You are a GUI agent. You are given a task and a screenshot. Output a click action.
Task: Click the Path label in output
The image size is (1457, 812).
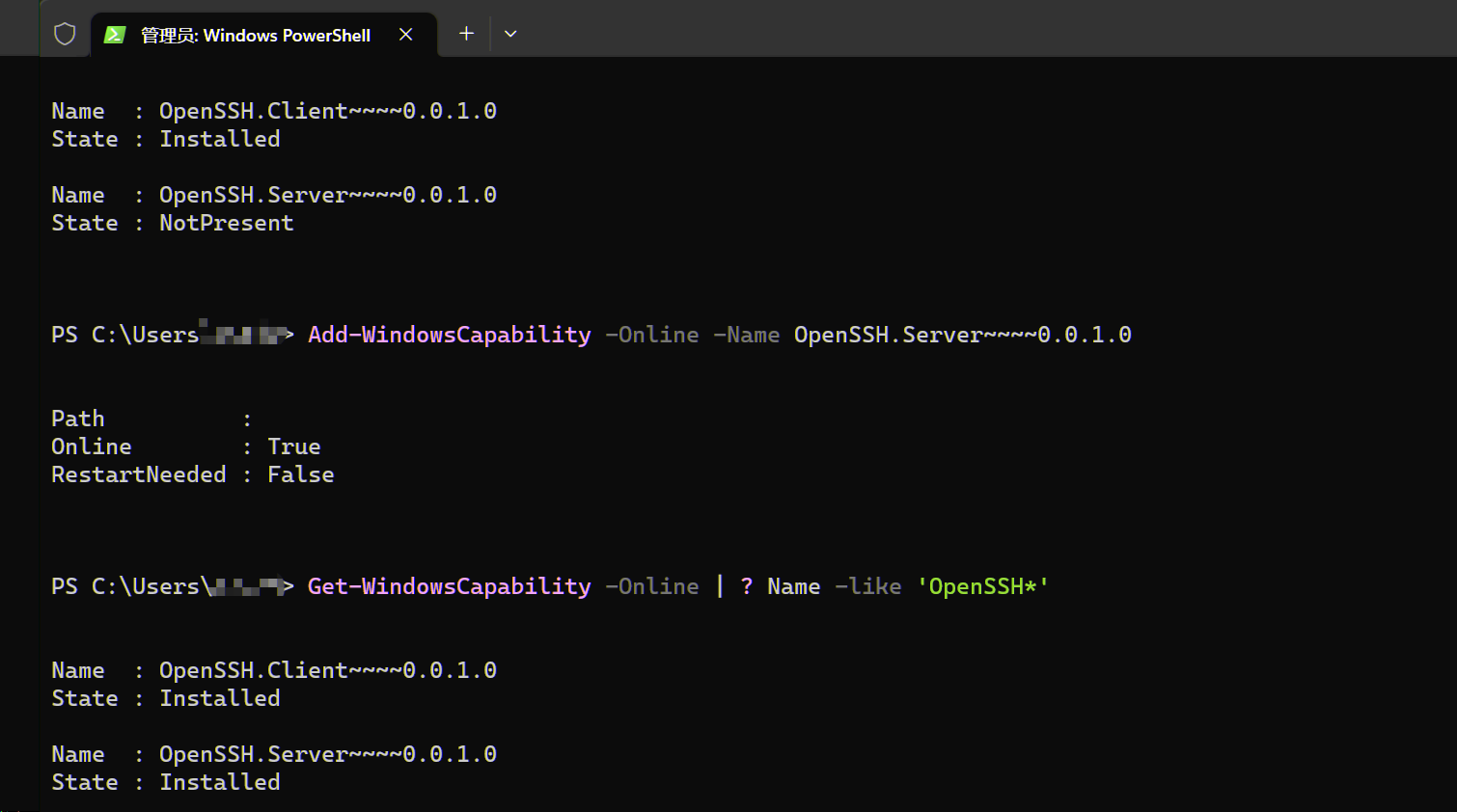point(78,419)
